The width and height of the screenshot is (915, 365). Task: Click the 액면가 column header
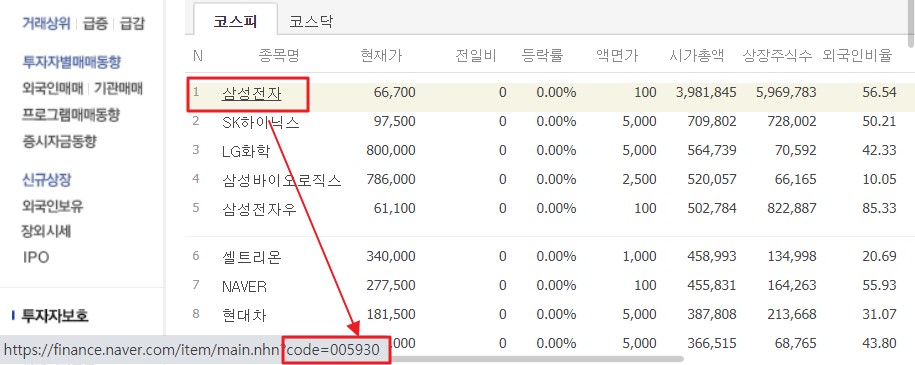(x=617, y=56)
